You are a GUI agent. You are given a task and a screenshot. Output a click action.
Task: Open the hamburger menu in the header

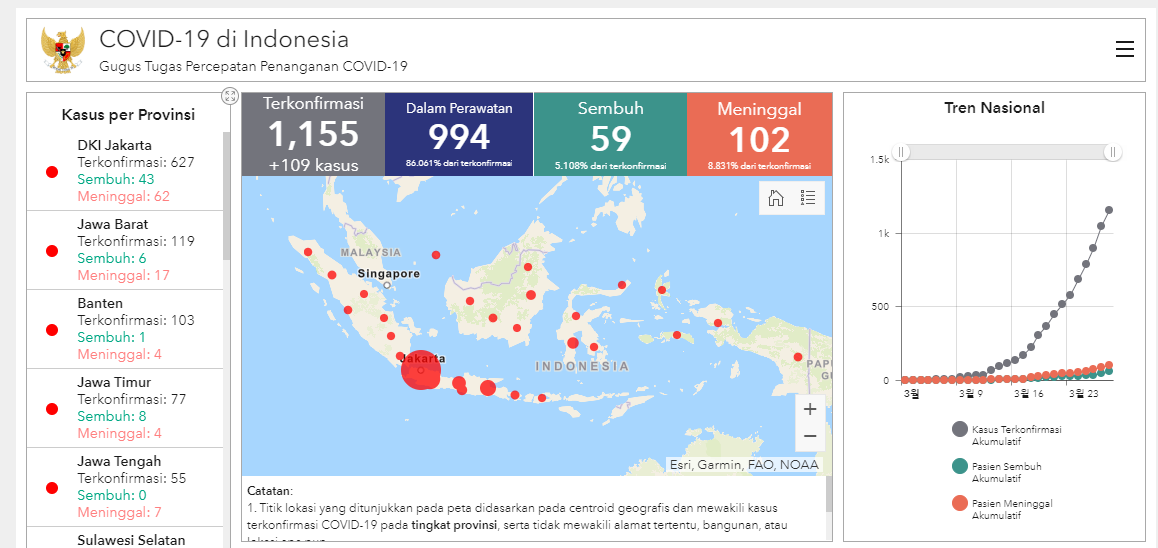1124,49
